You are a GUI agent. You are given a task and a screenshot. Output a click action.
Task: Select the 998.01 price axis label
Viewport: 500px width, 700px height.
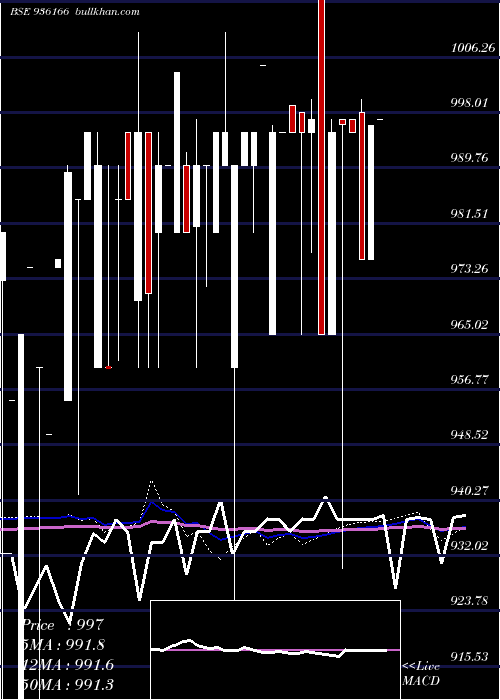point(469,103)
